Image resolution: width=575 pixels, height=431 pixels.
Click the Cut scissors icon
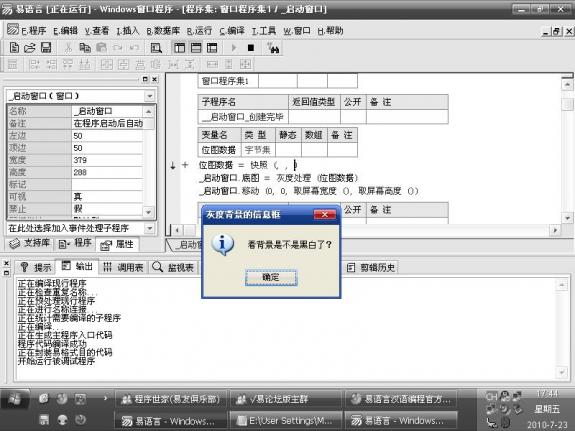pos(68,48)
